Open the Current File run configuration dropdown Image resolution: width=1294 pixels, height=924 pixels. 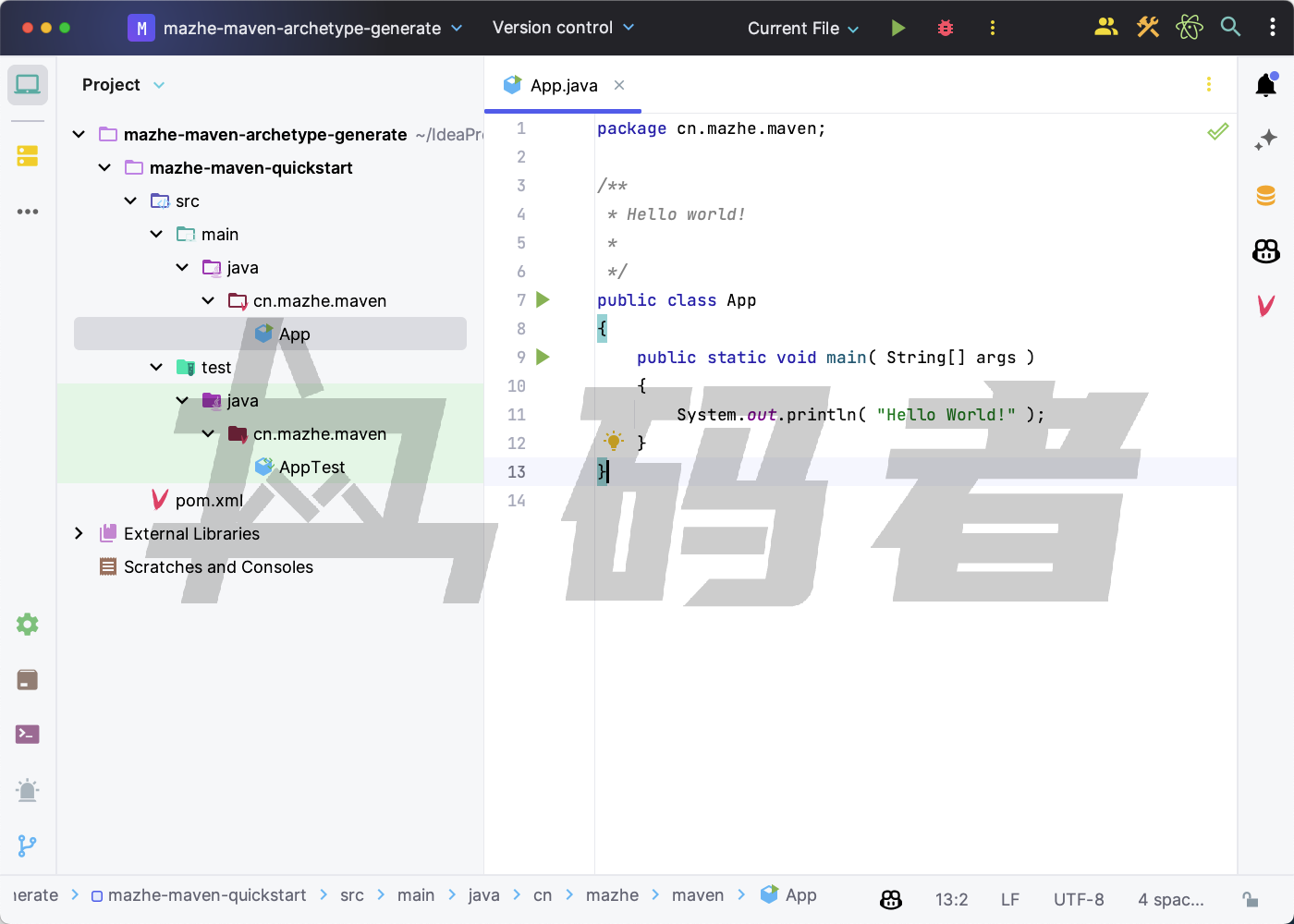click(802, 29)
